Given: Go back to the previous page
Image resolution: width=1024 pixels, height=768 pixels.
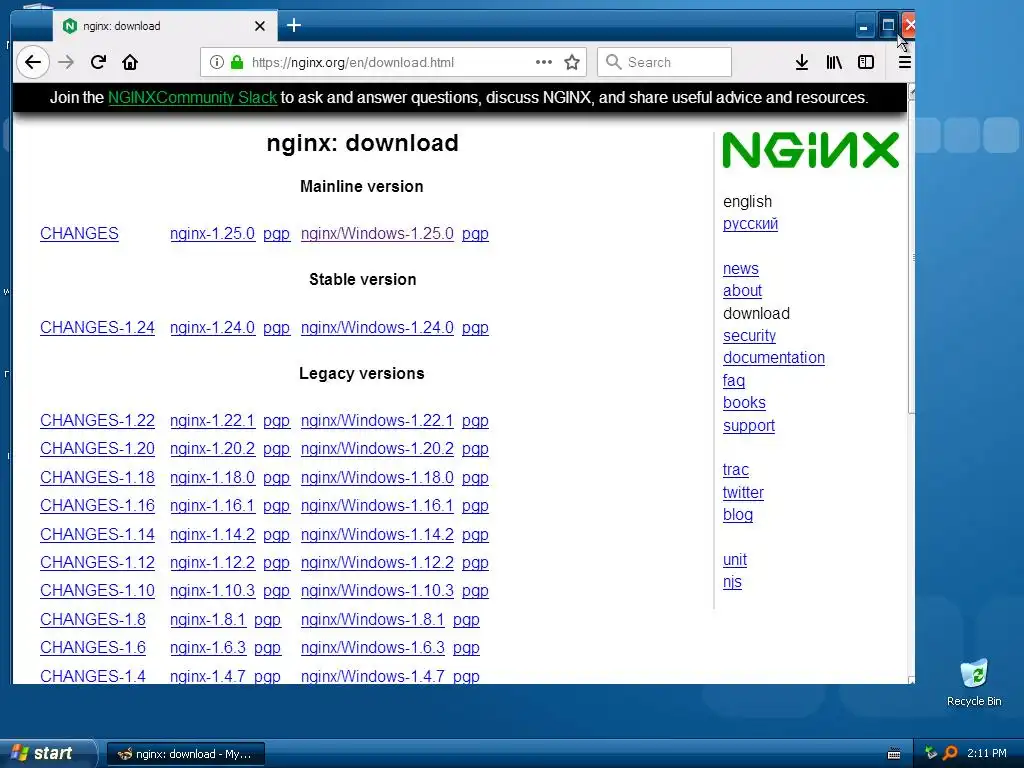Looking at the screenshot, I should tap(33, 62).
